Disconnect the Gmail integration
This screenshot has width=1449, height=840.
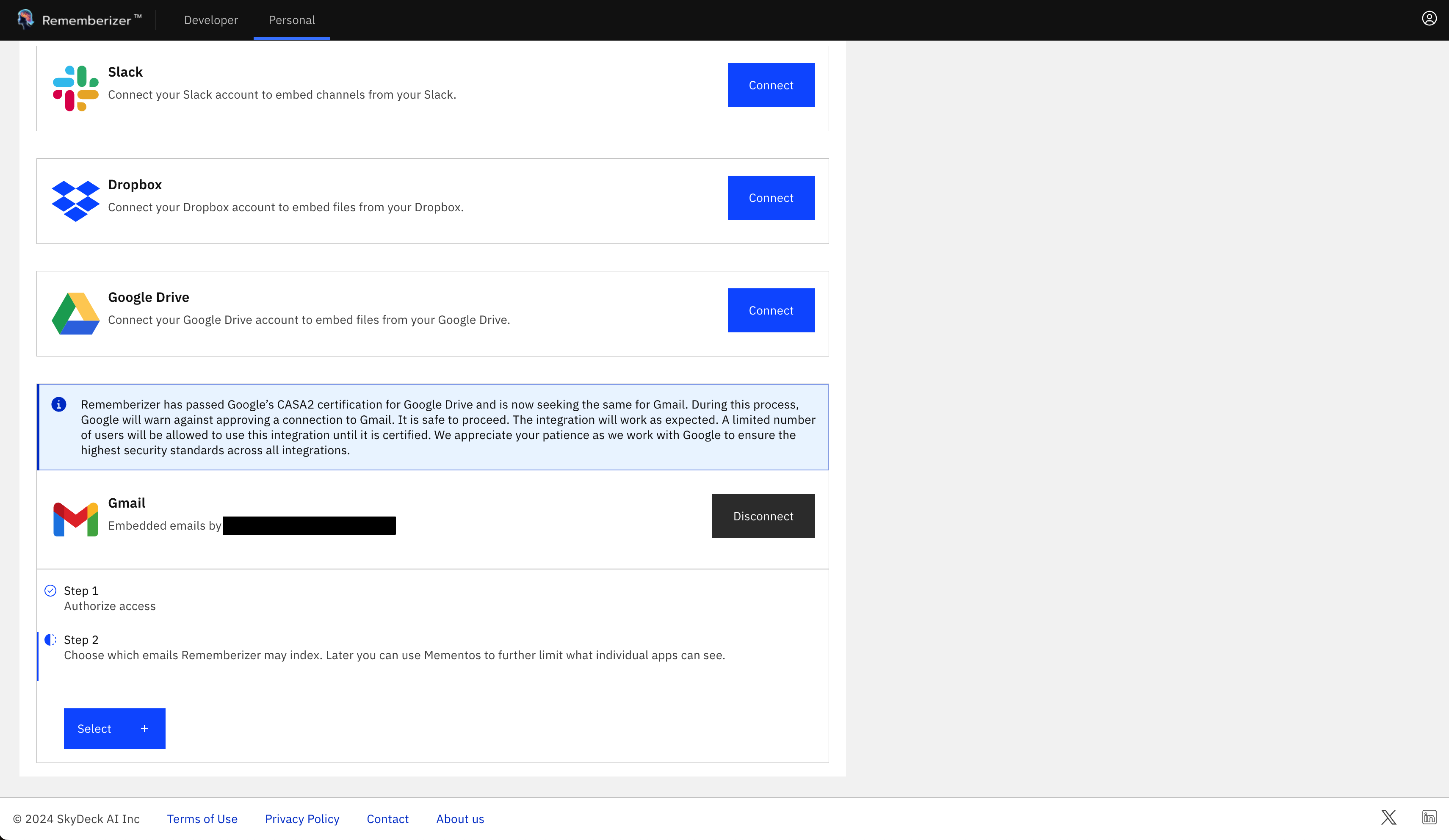[x=763, y=516]
